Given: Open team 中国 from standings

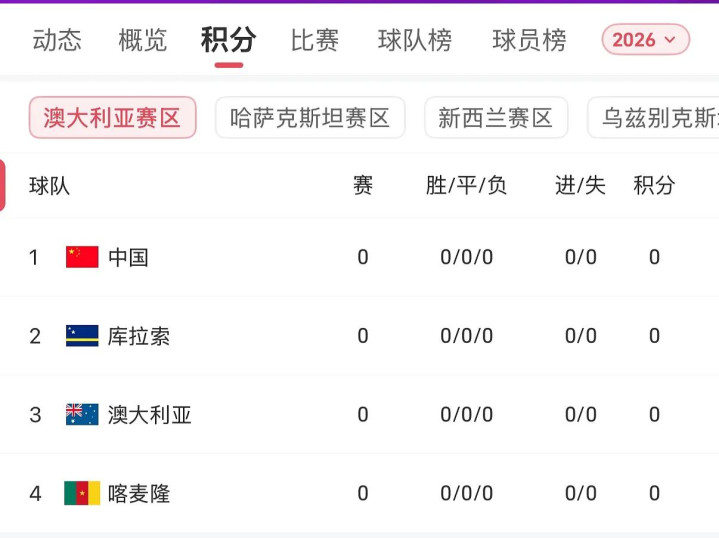Looking at the screenshot, I should (x=128, y=257).
